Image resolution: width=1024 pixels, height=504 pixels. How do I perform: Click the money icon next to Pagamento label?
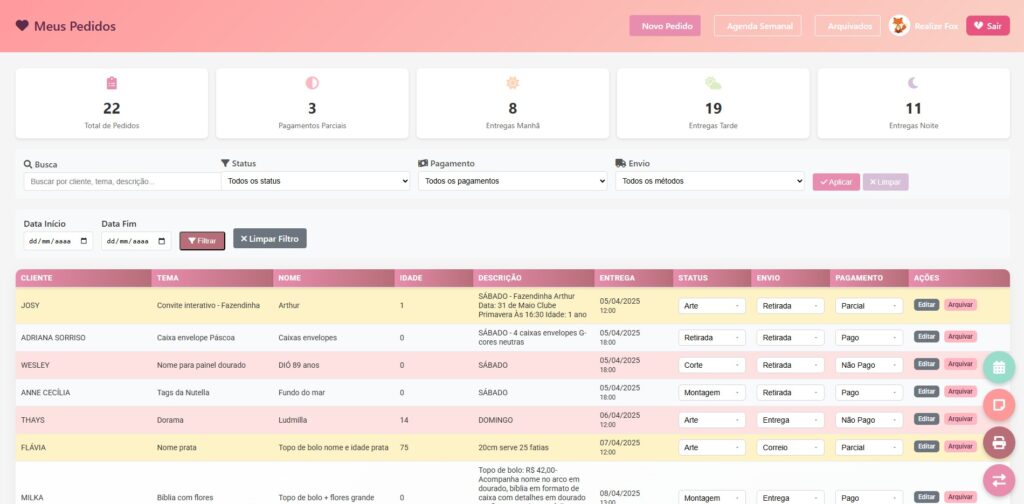pyautogui.click(x=423, y=163)
